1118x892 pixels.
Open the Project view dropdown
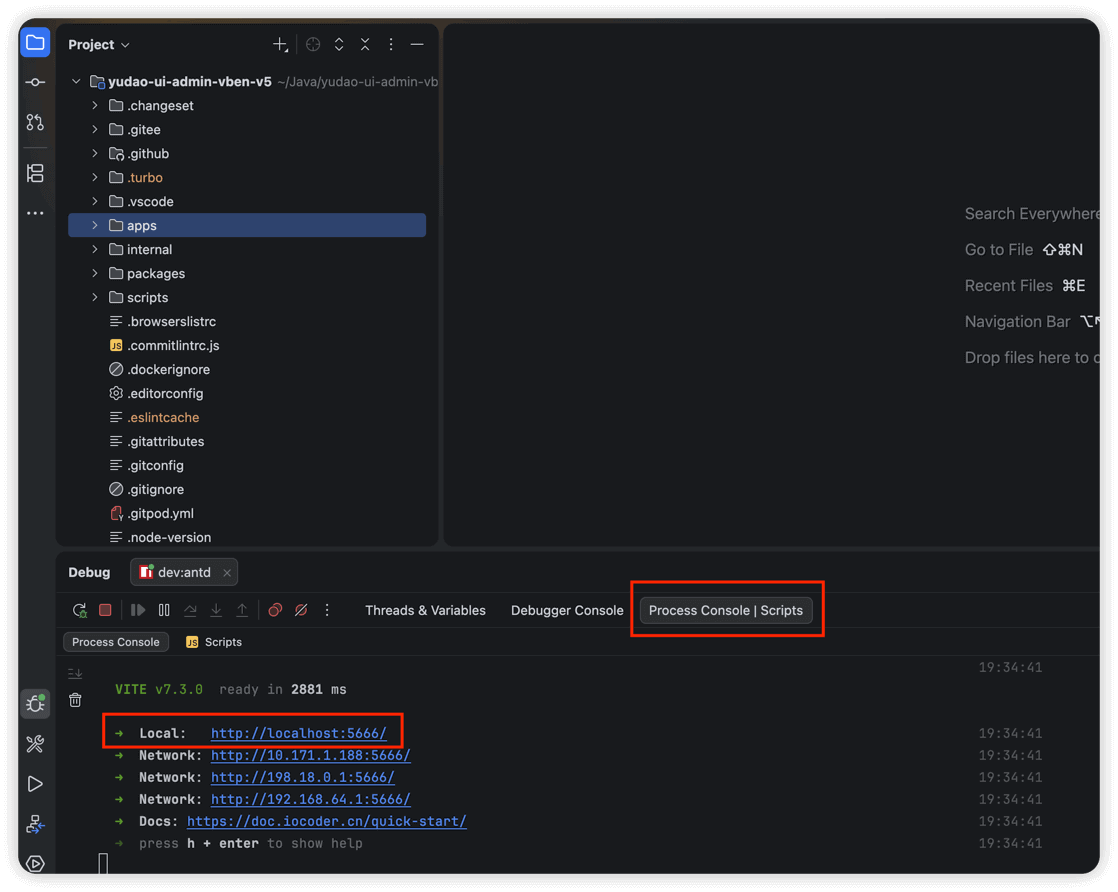(99, 45)
